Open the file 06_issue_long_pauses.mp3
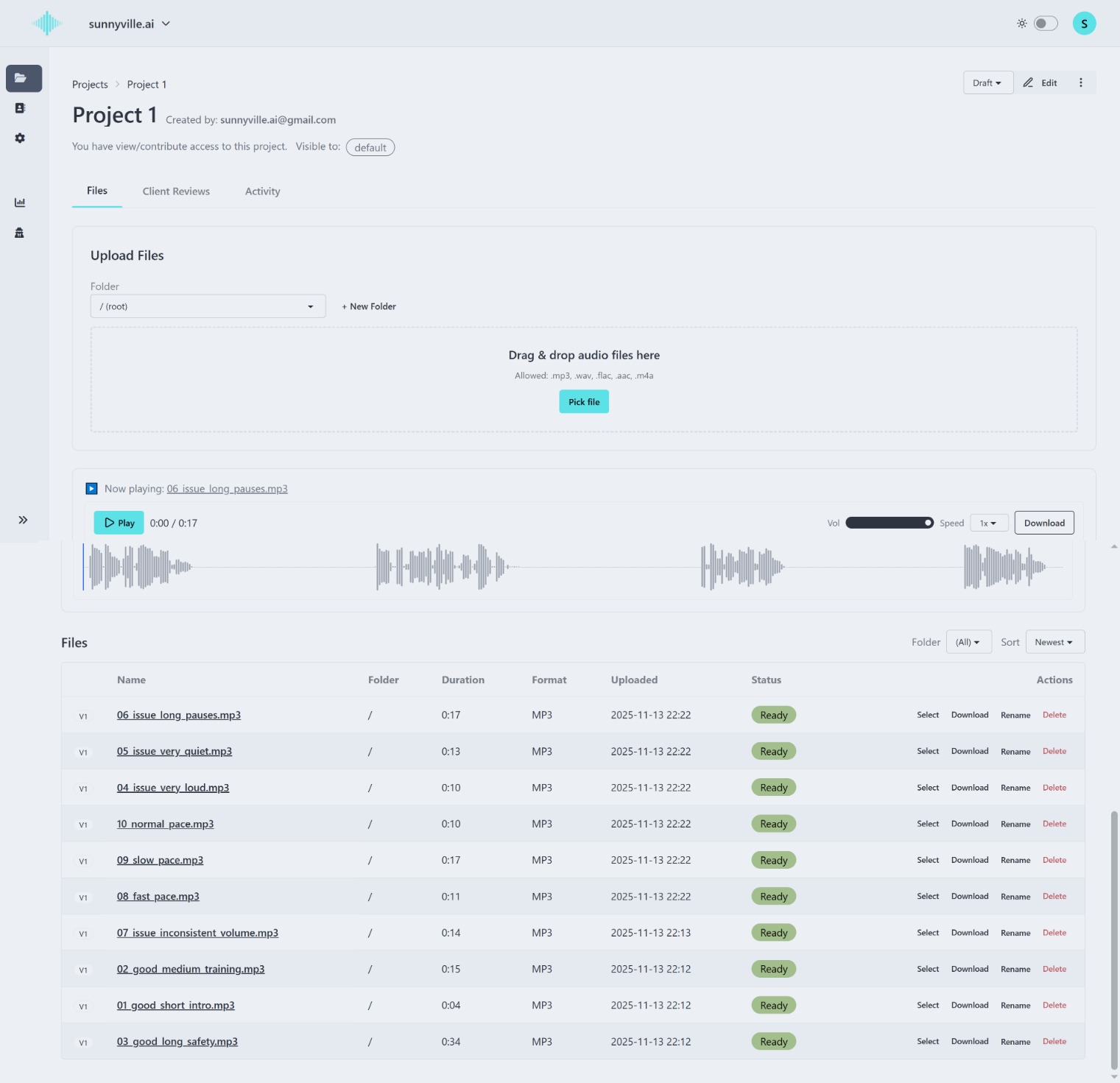The height and width of the screenshot is (1083, 1120). pos(178,714)
